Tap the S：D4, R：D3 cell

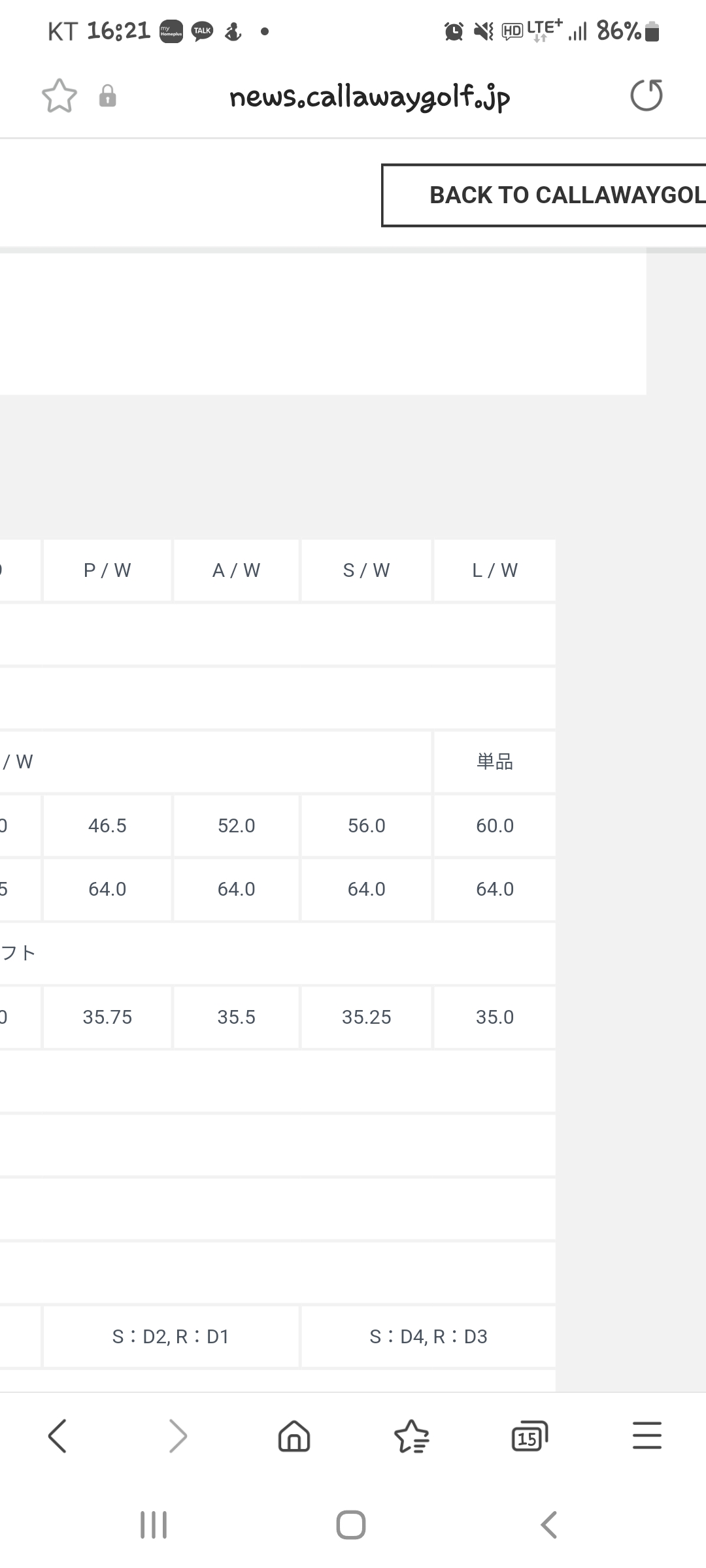click(428, 1337)
